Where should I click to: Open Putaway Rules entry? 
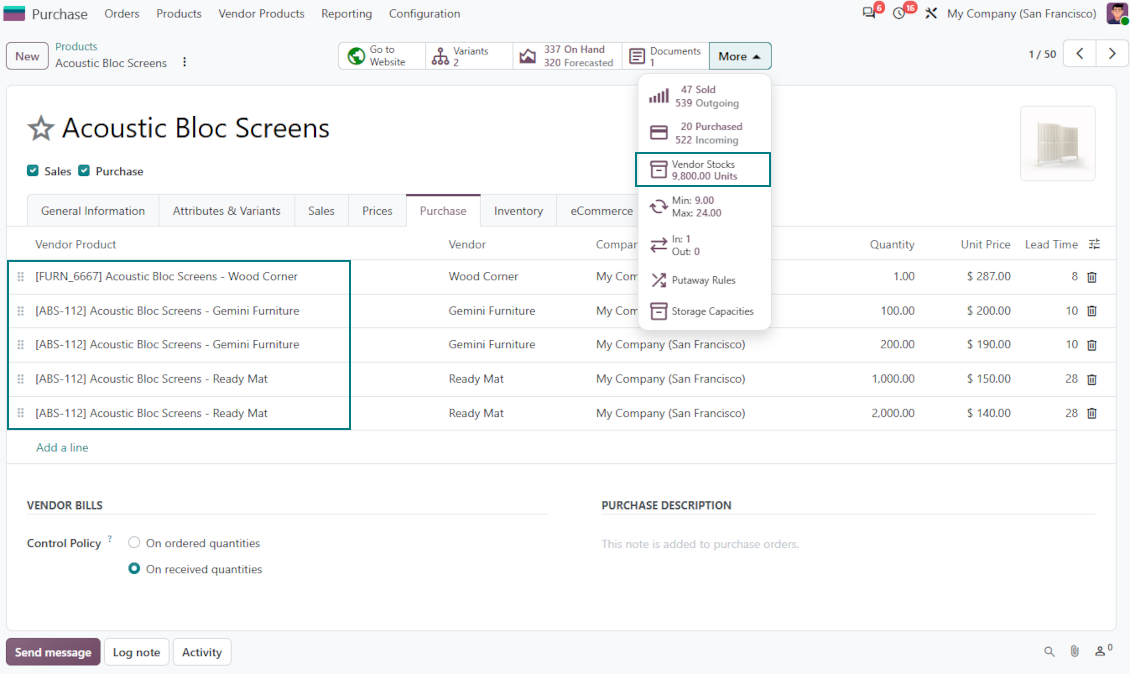(704, 280)
